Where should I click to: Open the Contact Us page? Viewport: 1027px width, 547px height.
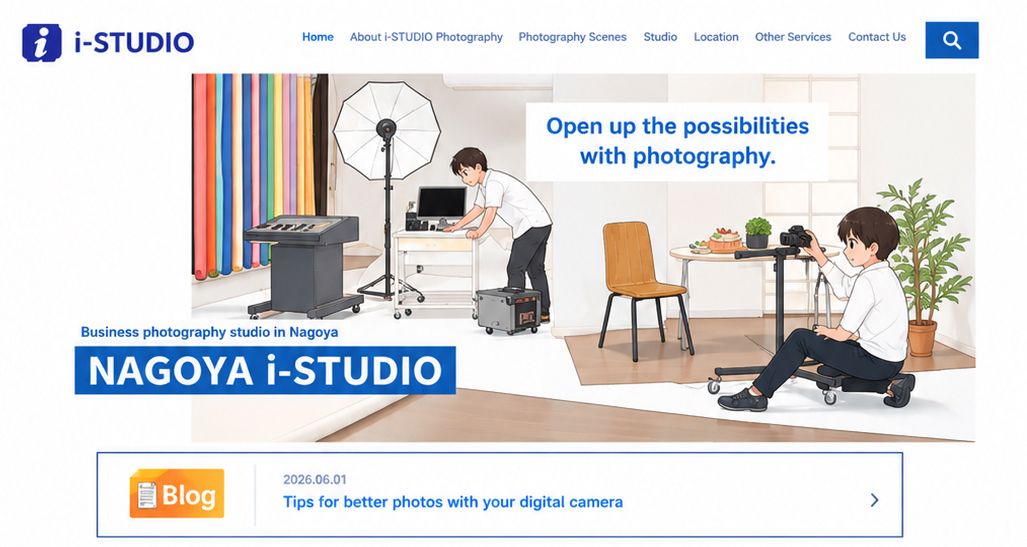(x=877, y=37)
